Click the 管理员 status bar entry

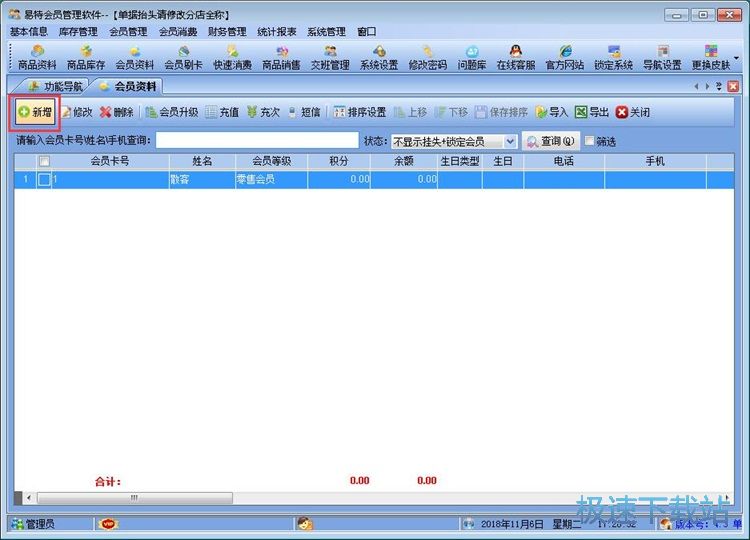33,524
